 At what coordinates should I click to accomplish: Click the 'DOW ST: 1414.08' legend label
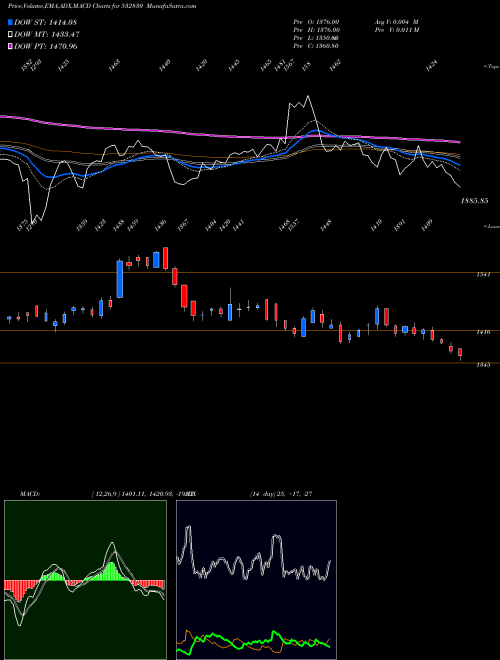tap(45, 22)
